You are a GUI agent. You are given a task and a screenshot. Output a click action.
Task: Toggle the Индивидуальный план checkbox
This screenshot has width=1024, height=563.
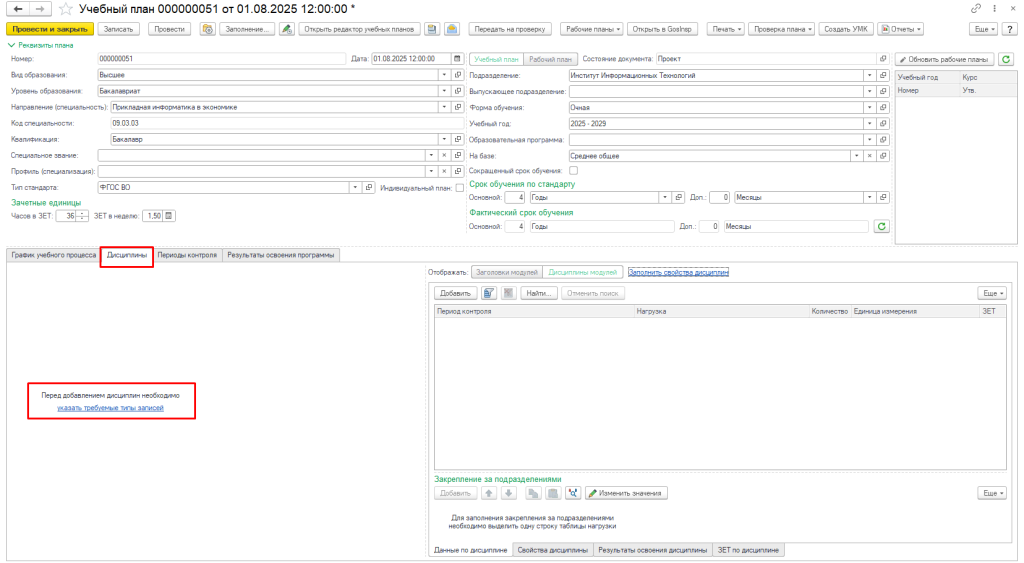coord(460,187)
